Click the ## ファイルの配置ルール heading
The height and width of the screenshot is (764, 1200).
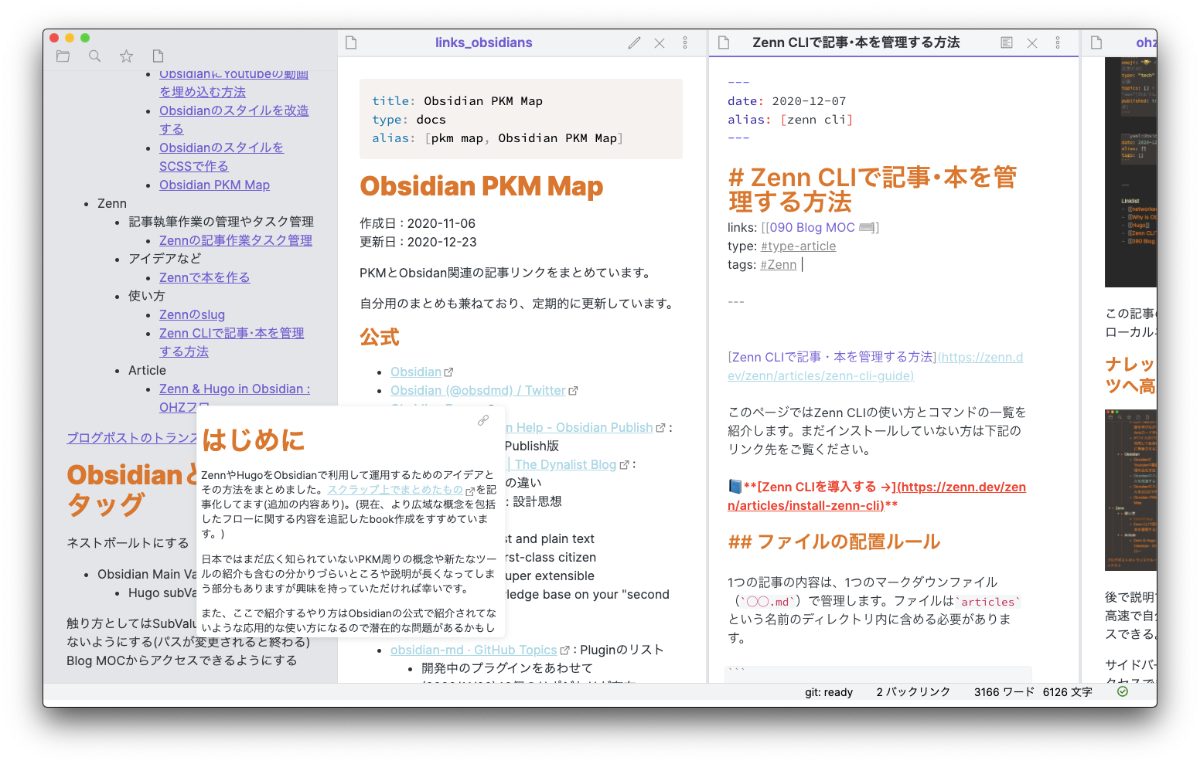pyautogui.click(x=834, y=542)
